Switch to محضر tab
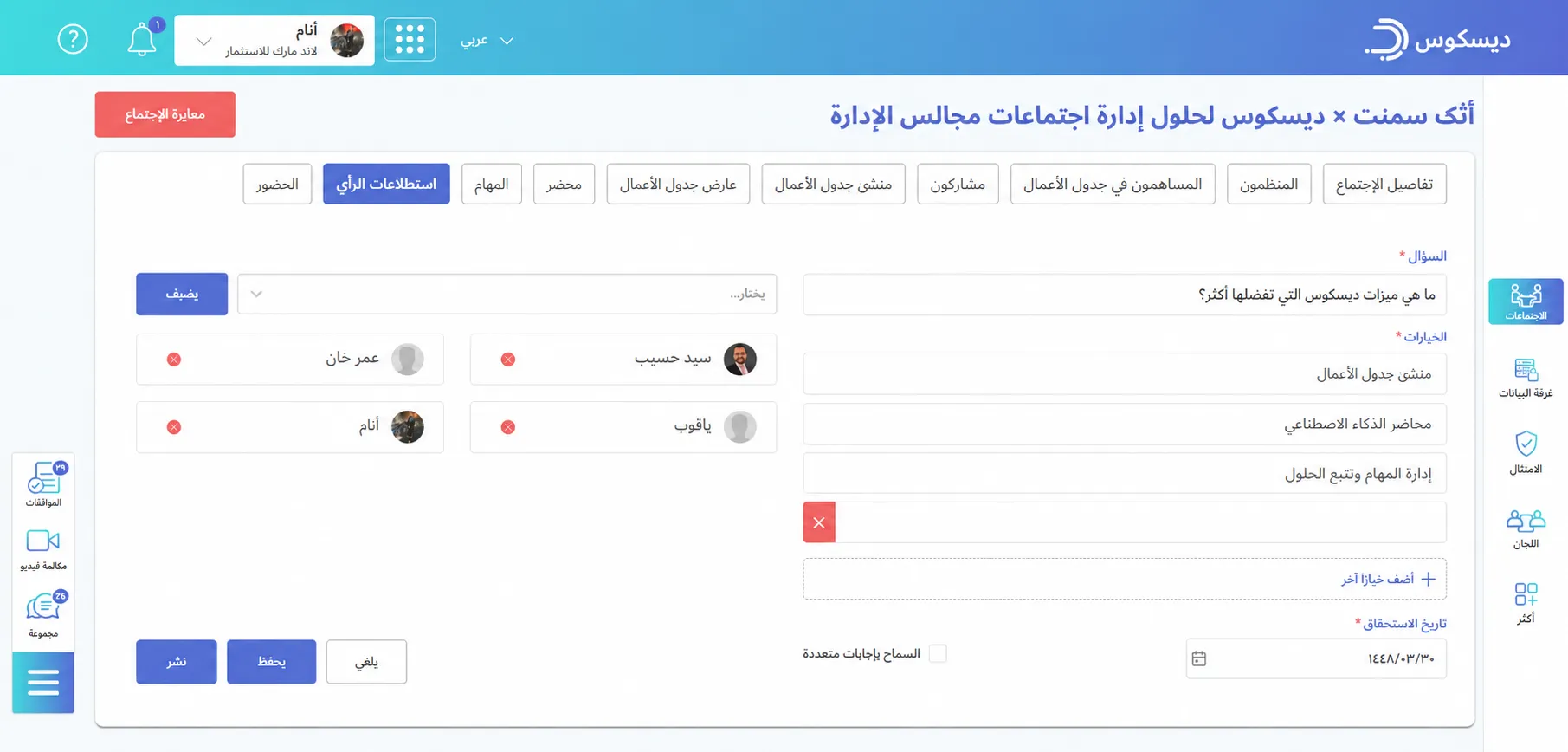Image resolution: width=1568 pixels, height=752 pixels. 564,184
